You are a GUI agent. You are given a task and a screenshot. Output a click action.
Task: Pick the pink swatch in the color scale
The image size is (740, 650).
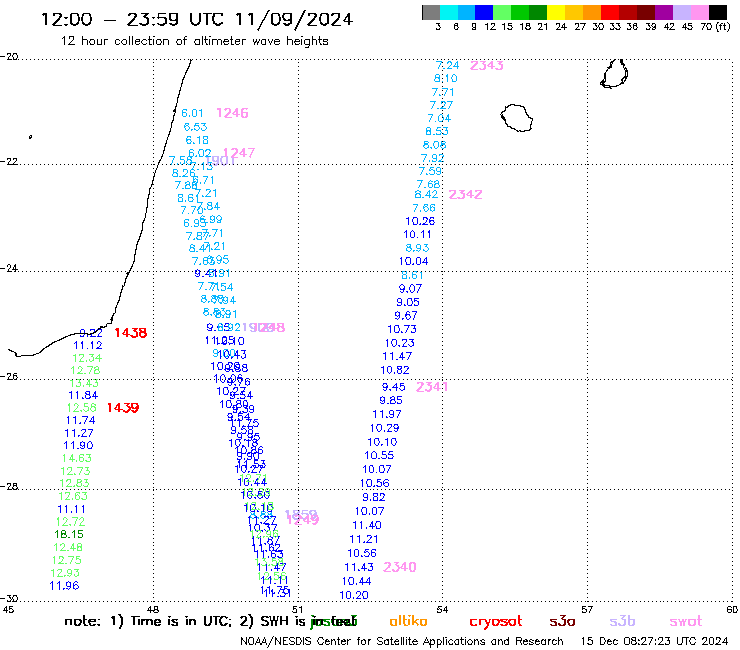[x=700, y=12]
